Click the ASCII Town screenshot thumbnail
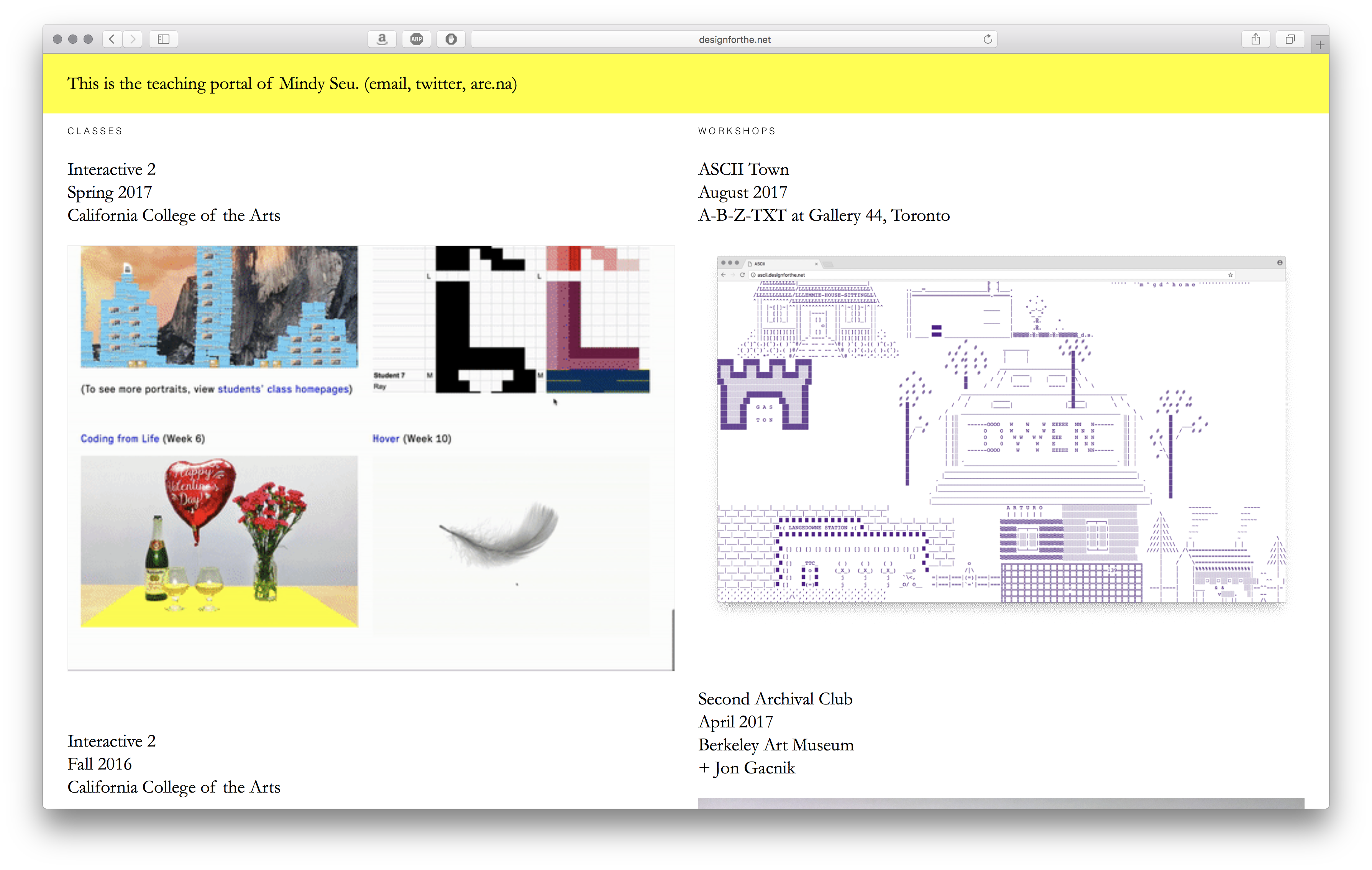 (x=1001, y=430)
